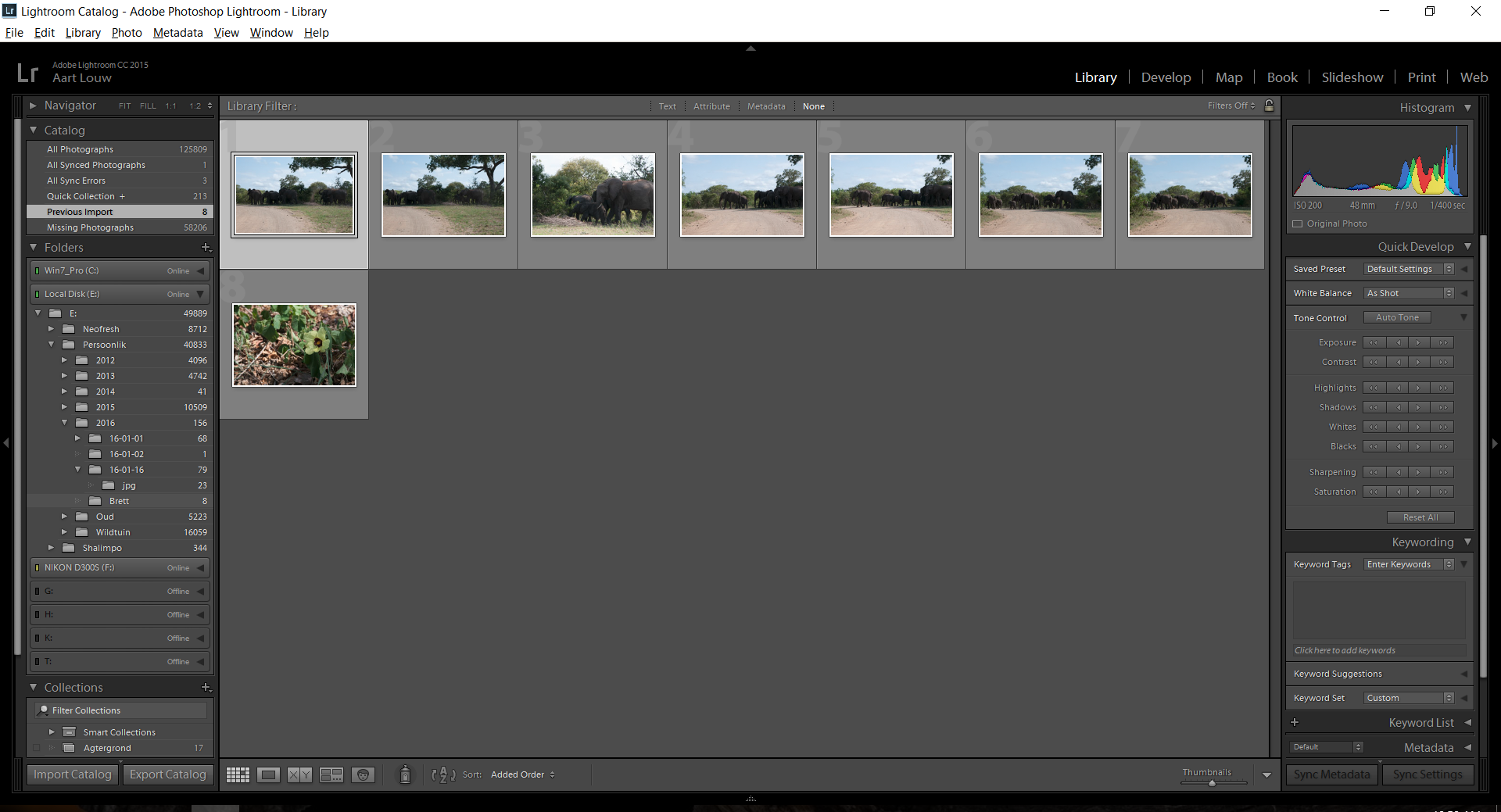This screenshot has height=812, width=1501.
Task: Click Import Catalog button
Action: tap(73, 774)
